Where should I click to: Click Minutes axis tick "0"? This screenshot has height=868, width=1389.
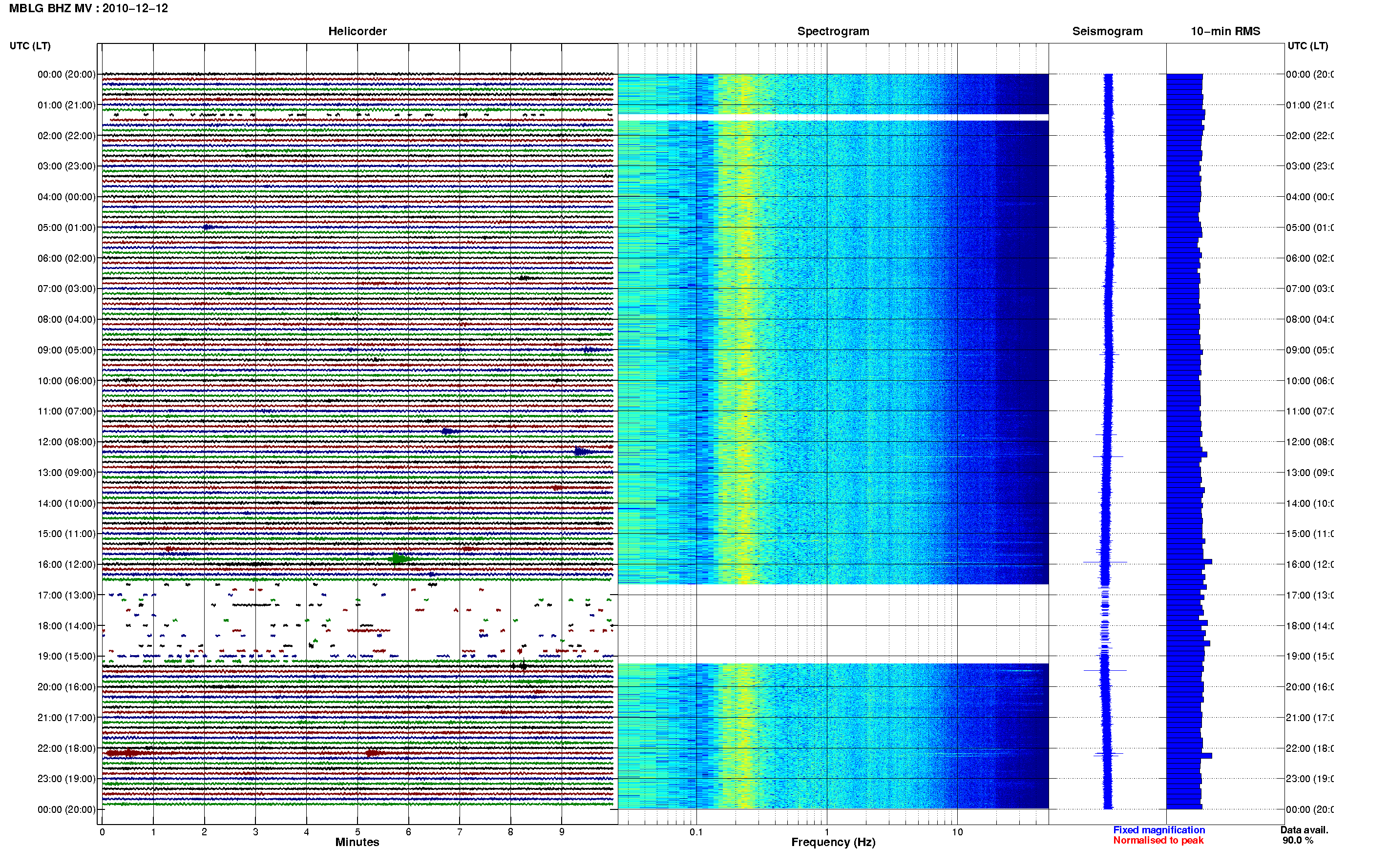tap(102, 832)
